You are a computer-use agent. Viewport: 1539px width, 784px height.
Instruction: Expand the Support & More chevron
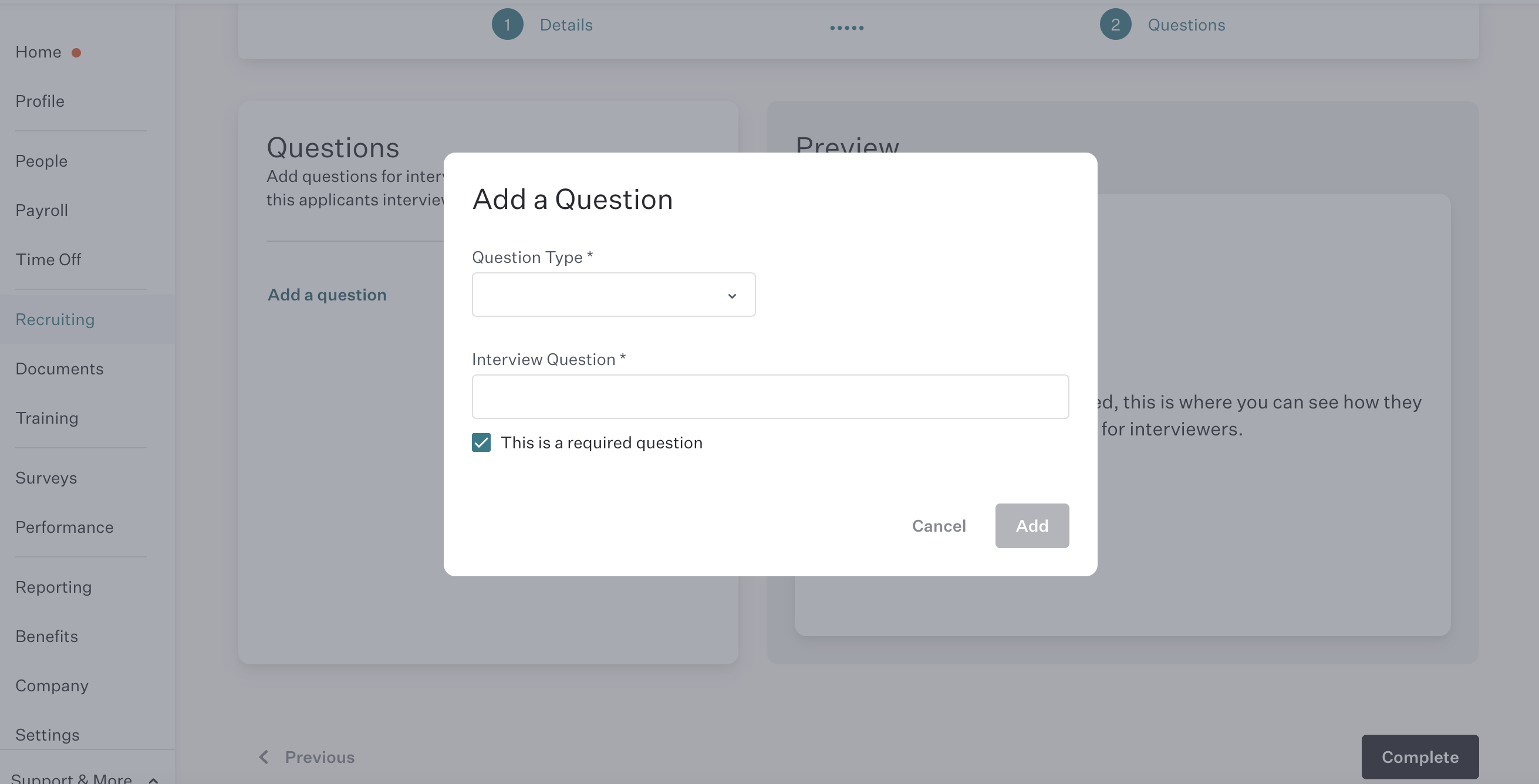[154, 779]
